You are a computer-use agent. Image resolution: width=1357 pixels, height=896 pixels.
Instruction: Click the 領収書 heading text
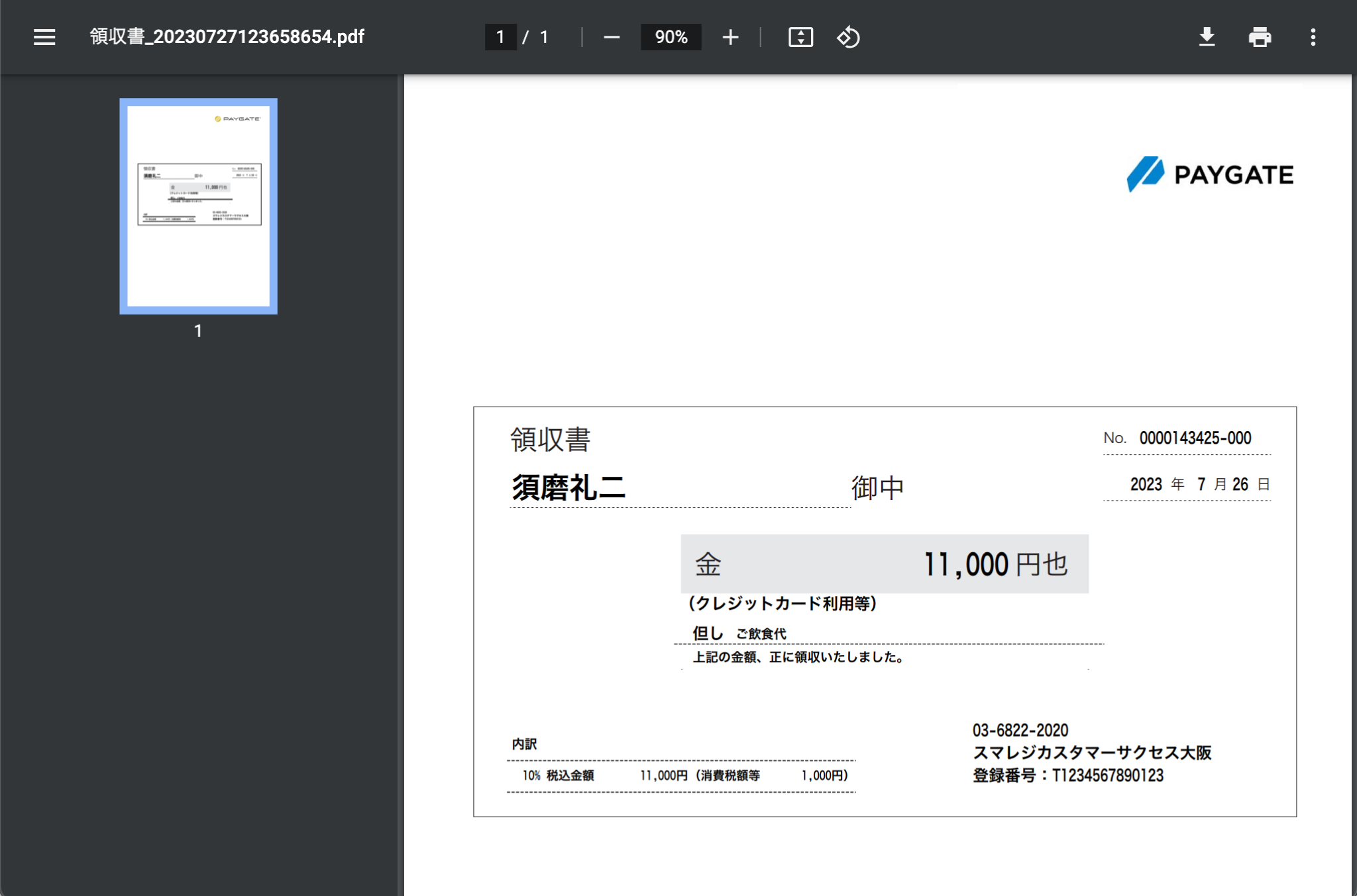tap(550, 439)
